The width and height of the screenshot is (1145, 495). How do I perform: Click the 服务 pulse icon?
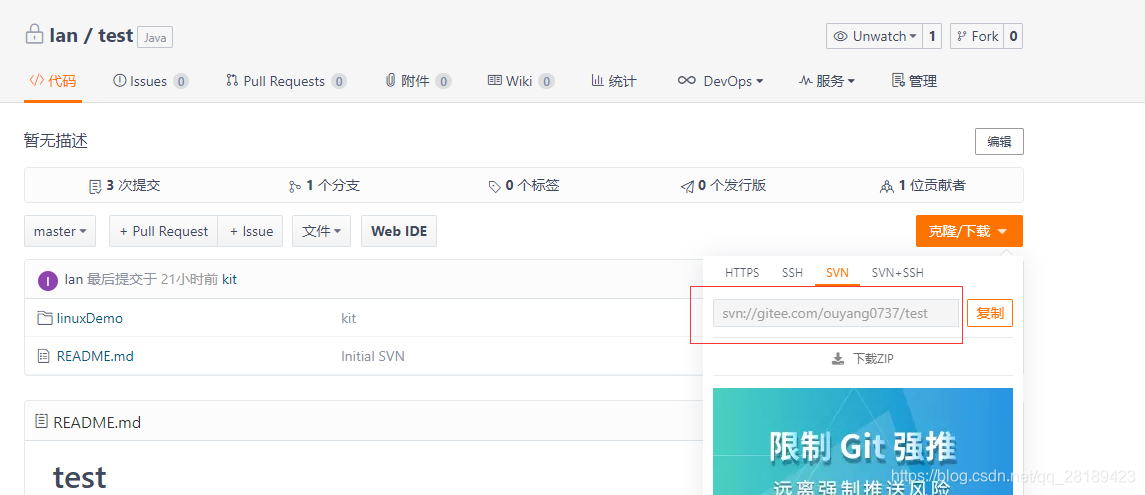tap(805, 80)
